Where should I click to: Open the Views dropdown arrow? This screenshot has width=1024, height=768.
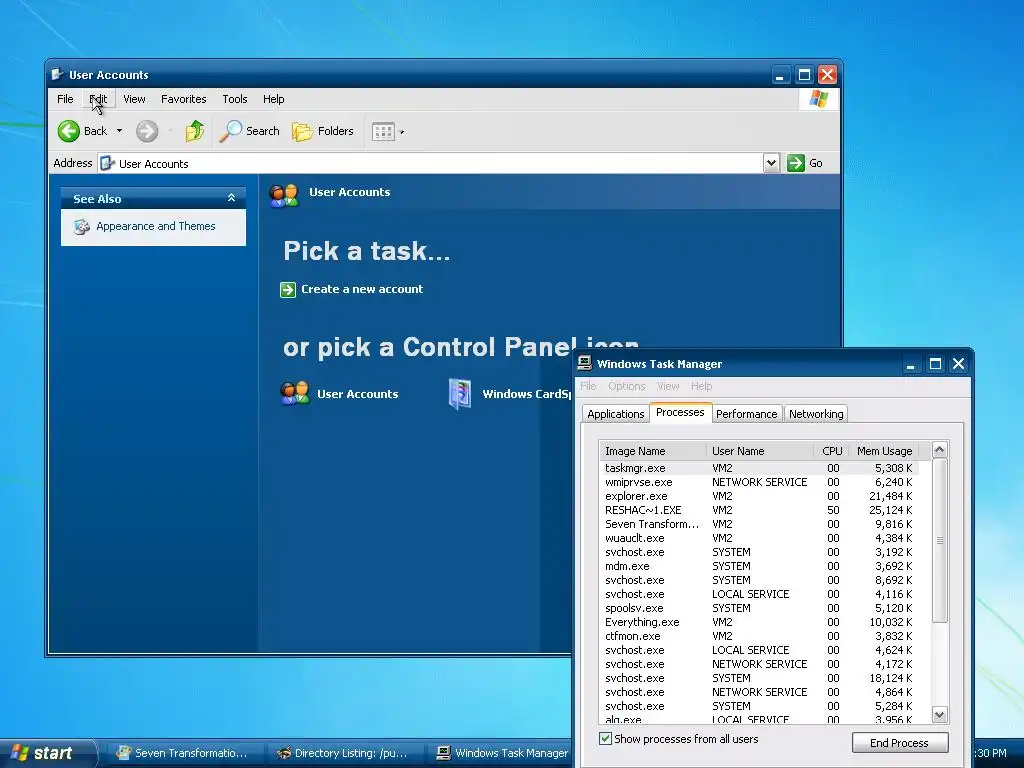click(x=402, y=132)
